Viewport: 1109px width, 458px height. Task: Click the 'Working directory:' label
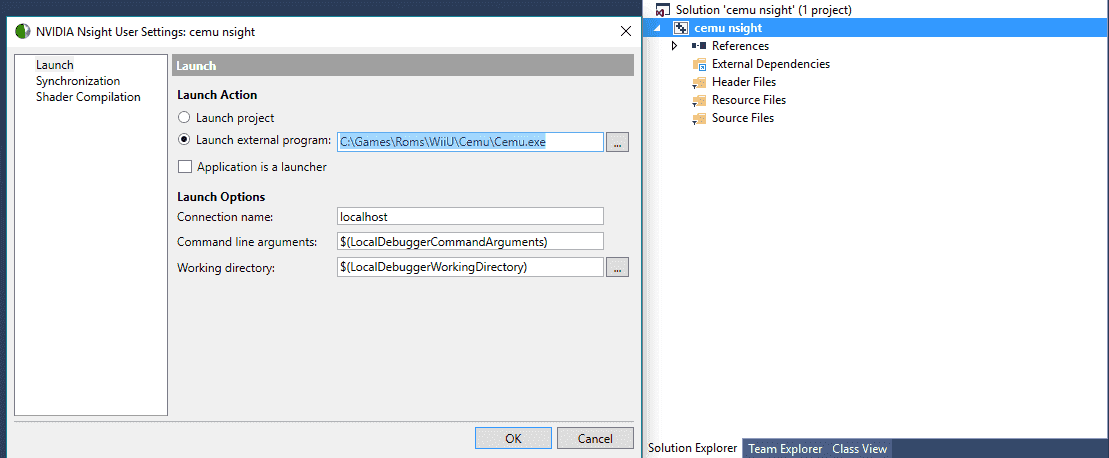pyautogui.click(x=226, y=268)
